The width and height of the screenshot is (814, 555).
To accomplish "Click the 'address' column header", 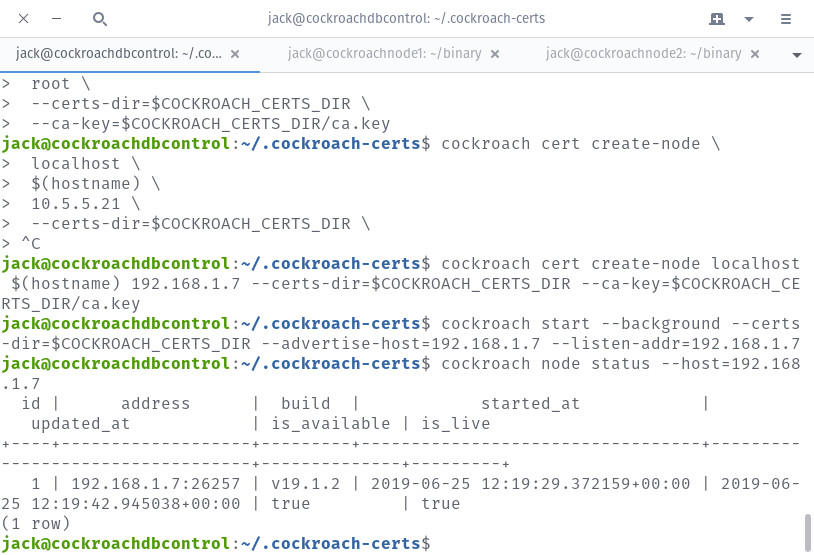I will click(155, 404).
